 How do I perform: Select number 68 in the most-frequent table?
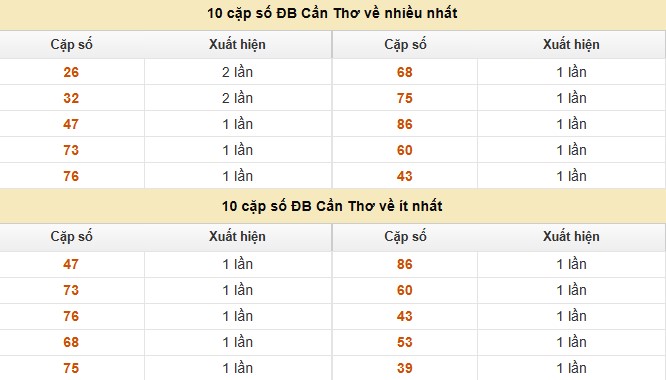click(x=404, y=72)
